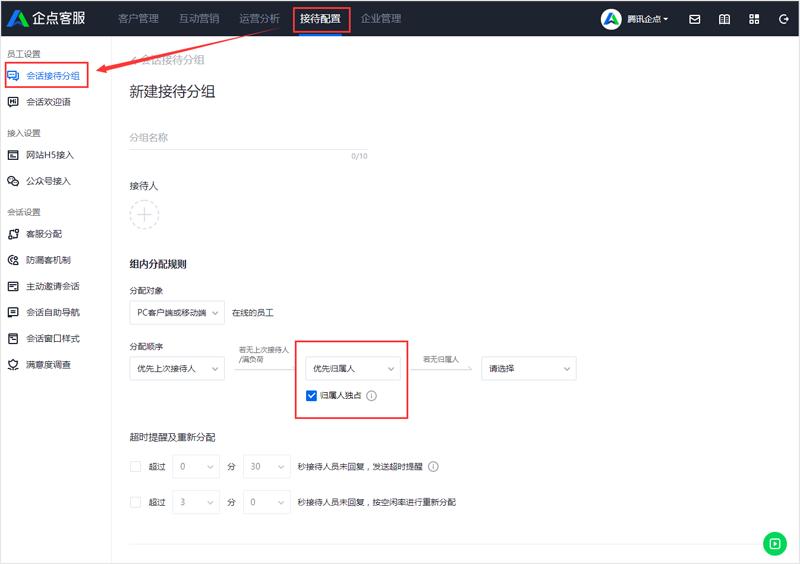This screenshot has height=564, width=800.
Task: Click the 会话接待分组 chat icon
Action: click(x=13, y=76)
